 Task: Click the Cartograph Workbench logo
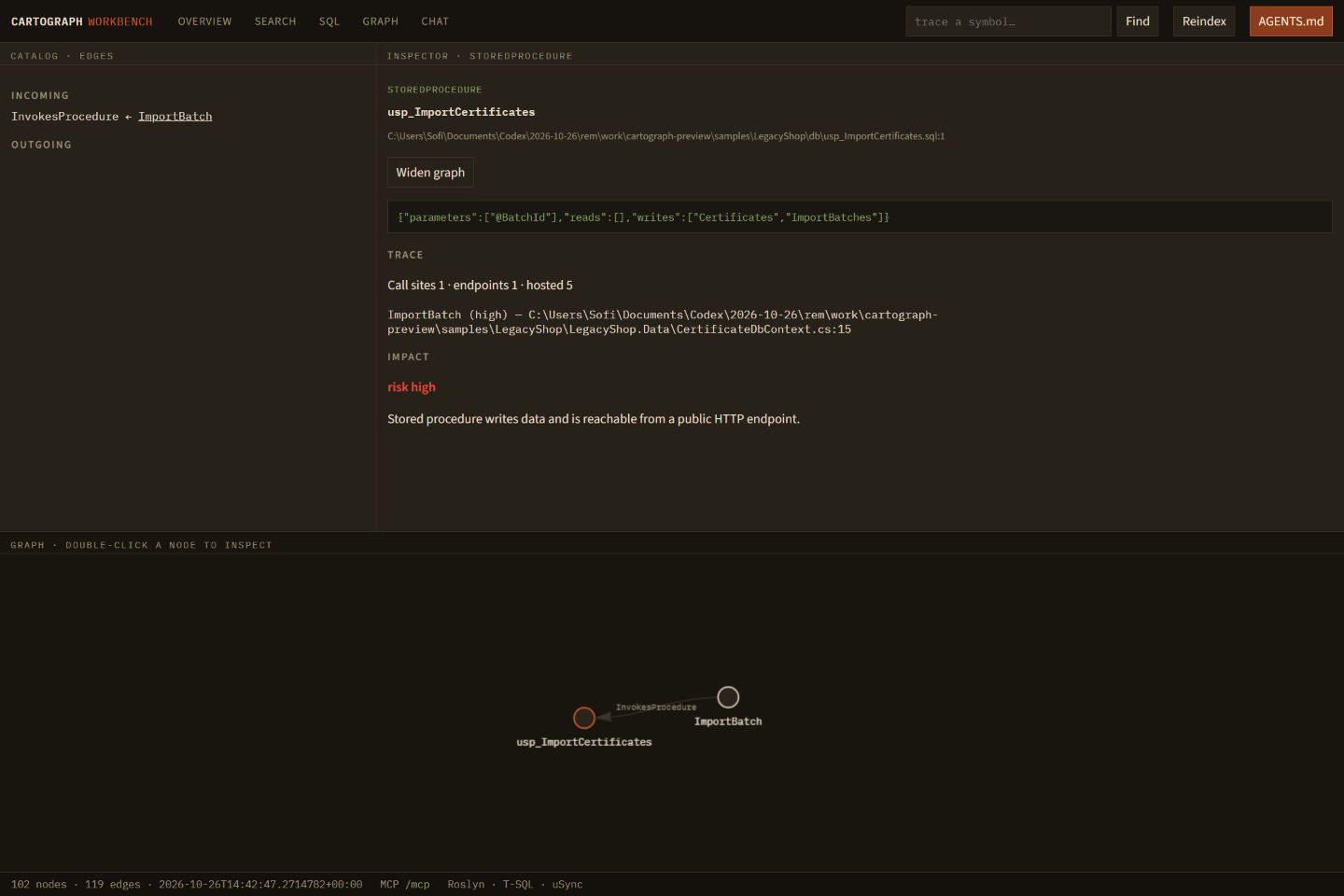(81, 21)
